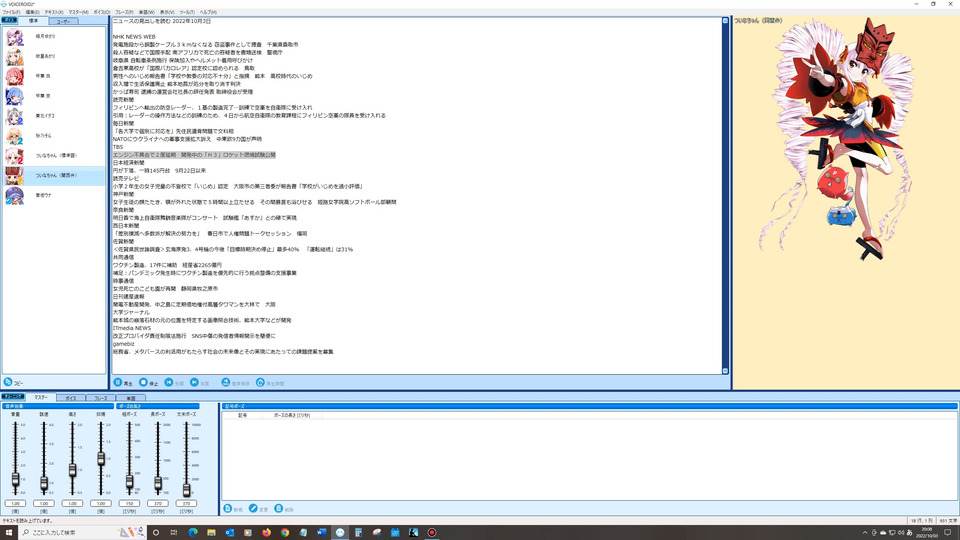The width and height of the screenshot is (960, 540).
Task: Choose the 琴葉 葵 voice avatar
Action: coord(15,96)
